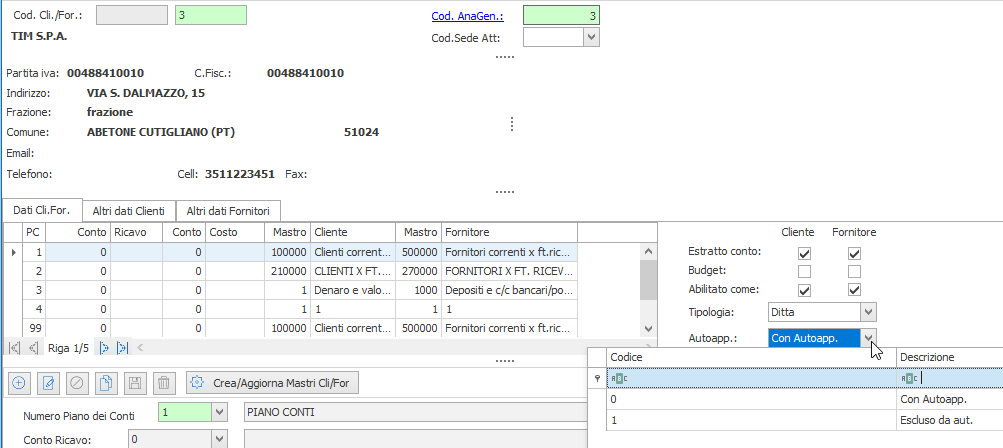The height and width of the screenshot is (448, 1003).
Task: Click the save floppy disk icon
Action: point(136,383)
